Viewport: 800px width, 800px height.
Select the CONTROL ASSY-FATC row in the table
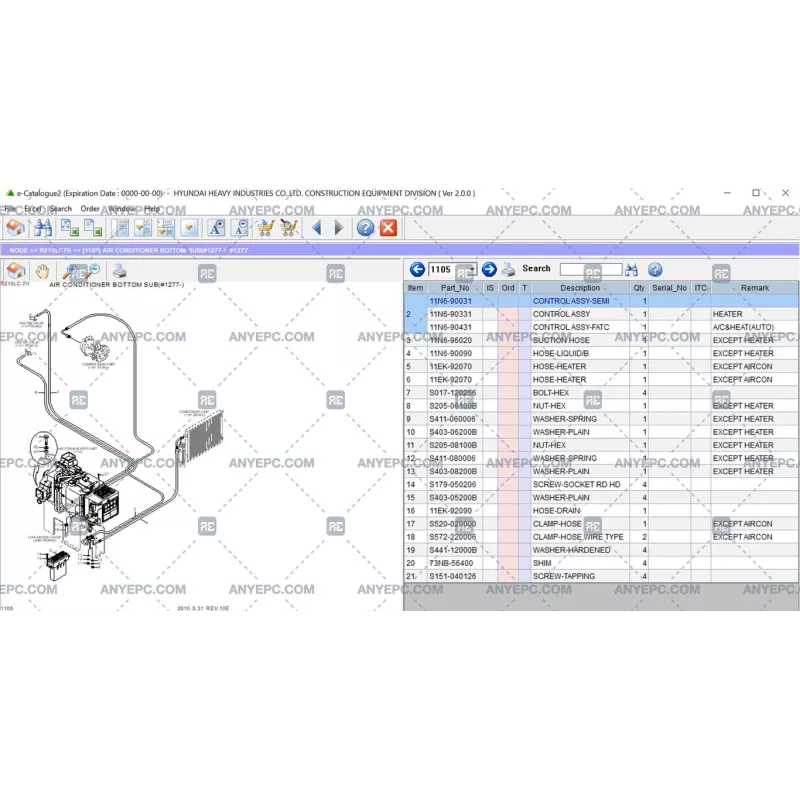pyautogui.click(x=570, y=327)
